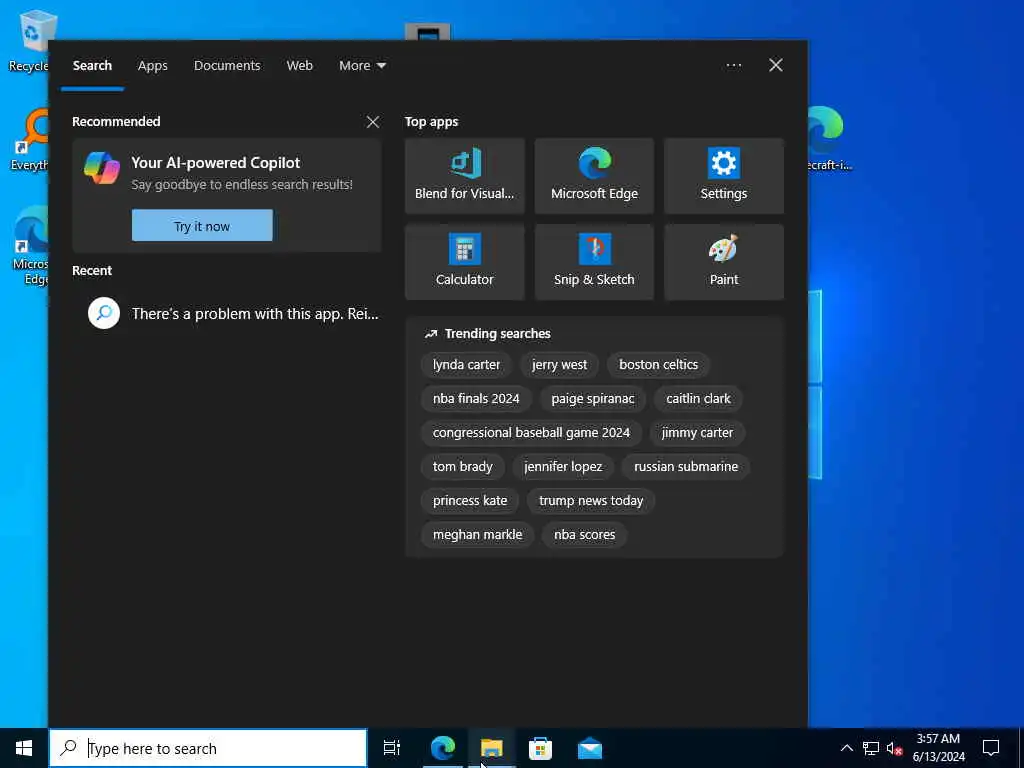Click the muted volume tray icon
Viewport: 1024px width, 768px height.
pos(894,748)
